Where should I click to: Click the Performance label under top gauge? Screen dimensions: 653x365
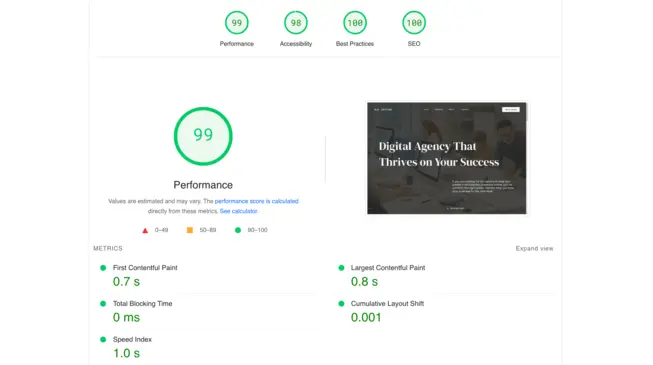point(237,44)
